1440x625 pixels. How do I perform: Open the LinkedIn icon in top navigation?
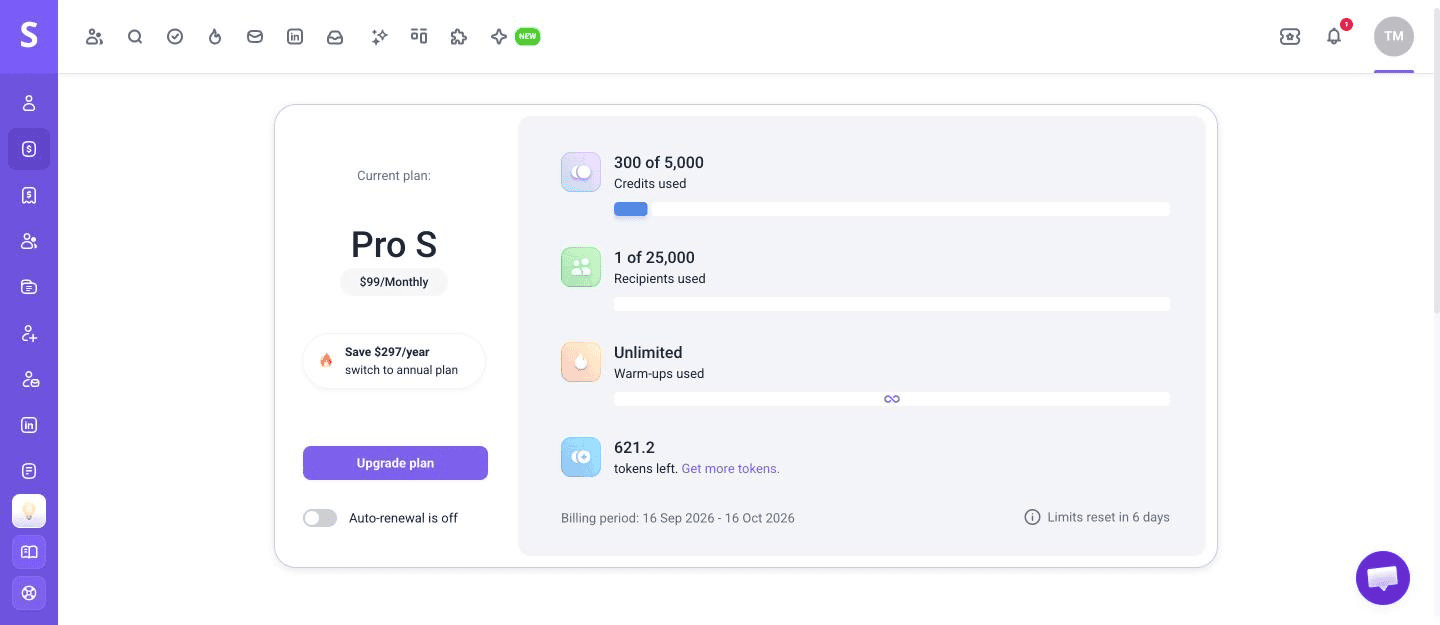[x=295, y=37]
